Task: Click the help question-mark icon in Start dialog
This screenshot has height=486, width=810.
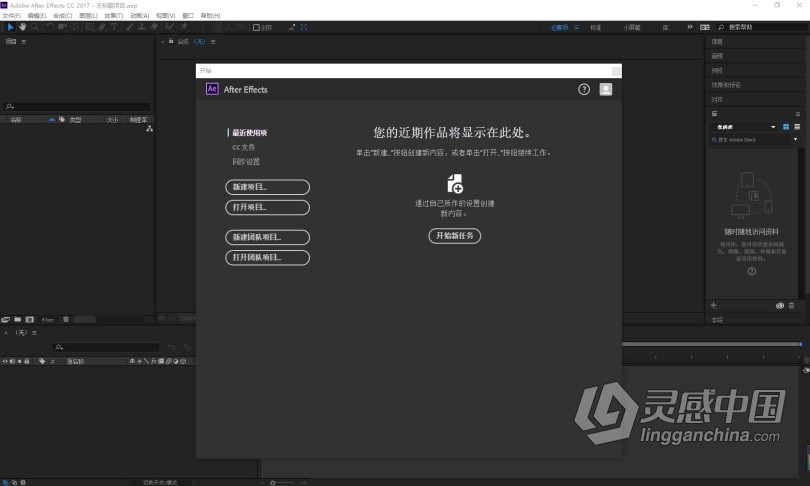Action: coord(584,89)
